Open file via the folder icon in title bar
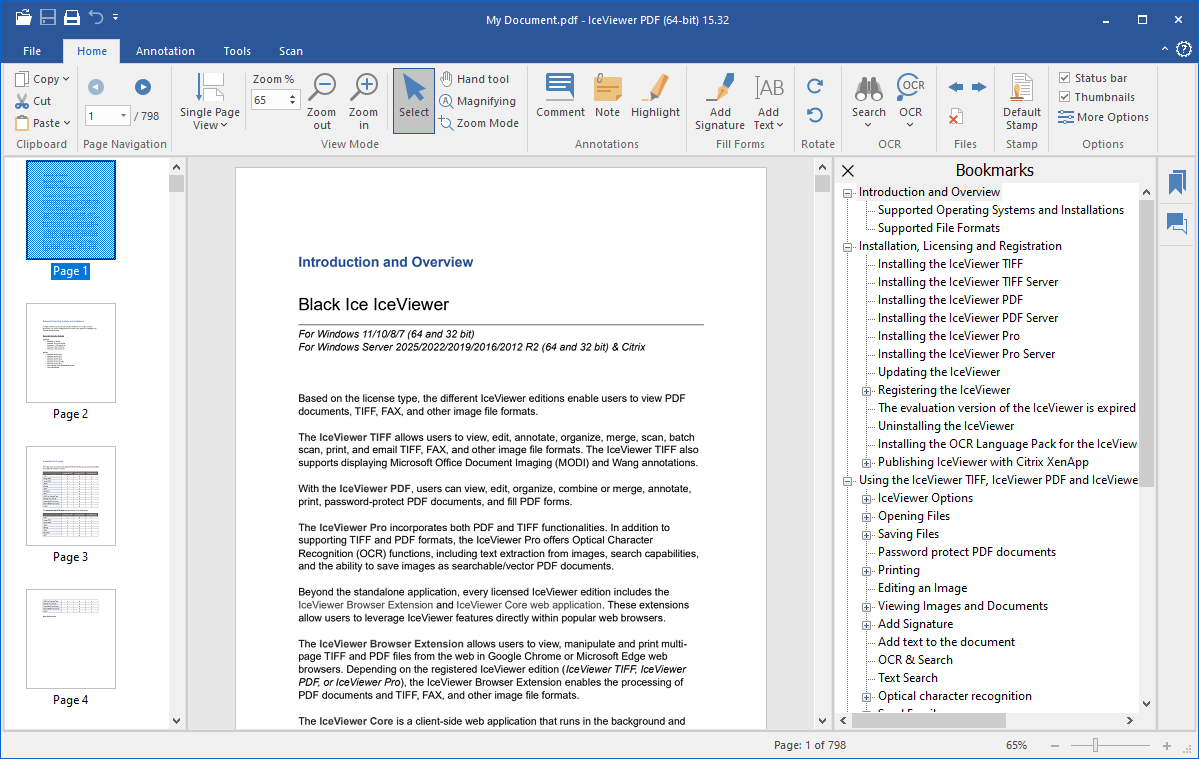 click(24, 17)
